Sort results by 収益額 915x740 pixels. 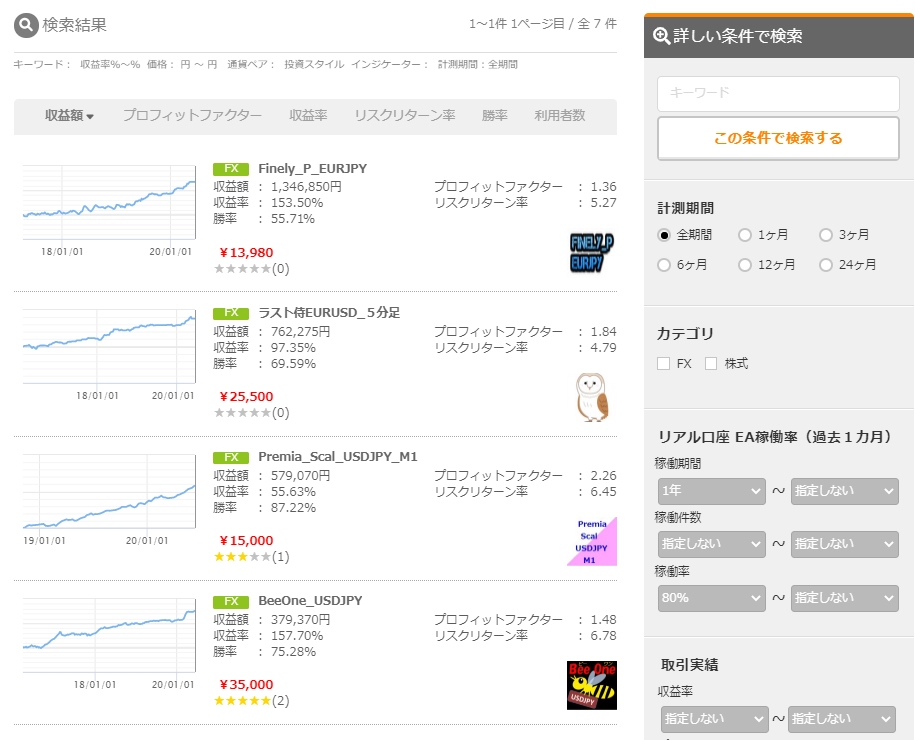coord(69,116)
